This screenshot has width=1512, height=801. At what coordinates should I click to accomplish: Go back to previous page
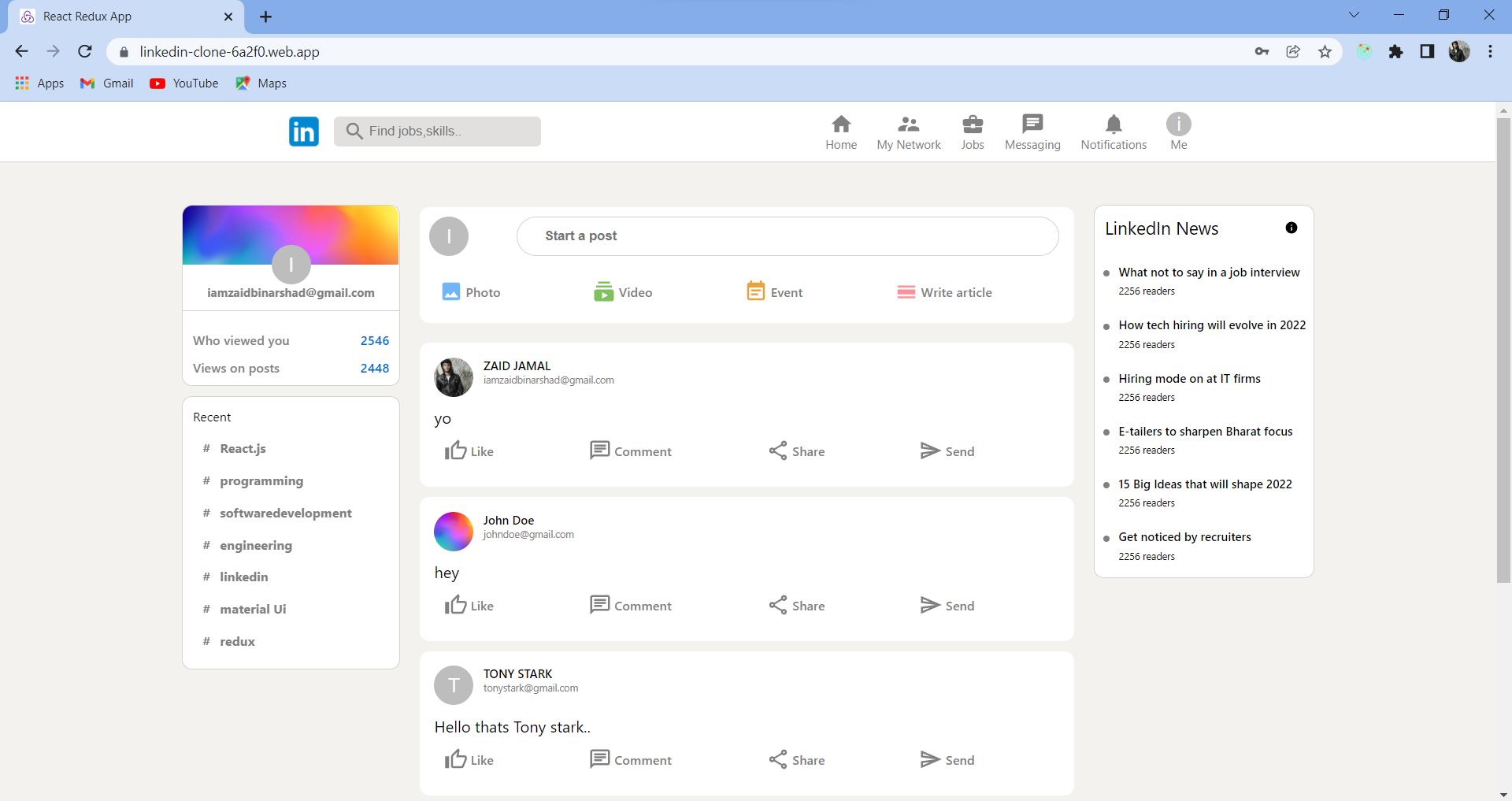(x=21, y=52)
